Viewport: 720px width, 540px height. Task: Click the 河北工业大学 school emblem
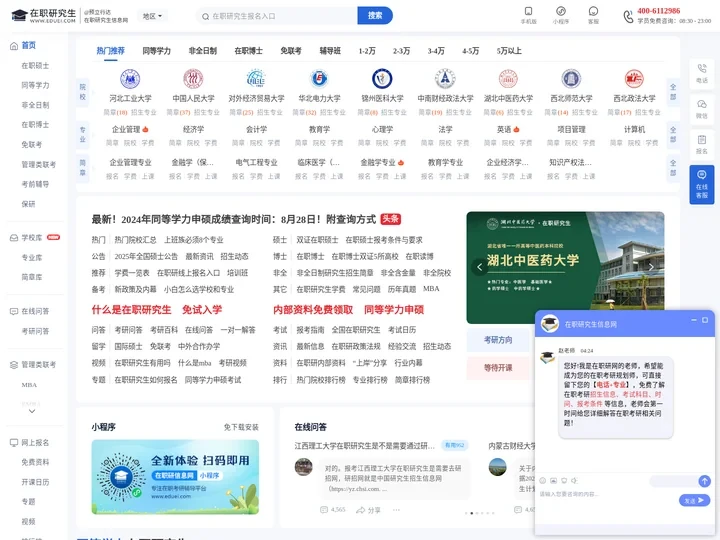[130, 79]
